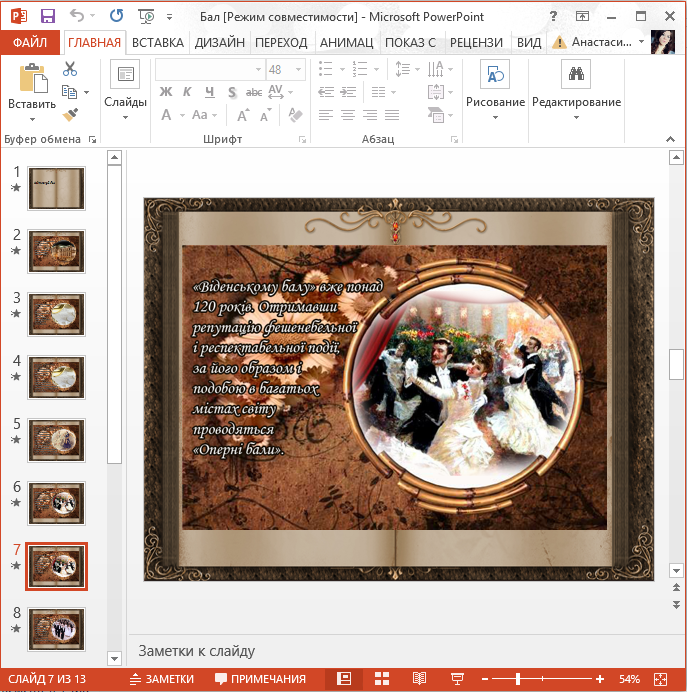
Task: Decrease list indent level
Action: (x=326, y=92)
